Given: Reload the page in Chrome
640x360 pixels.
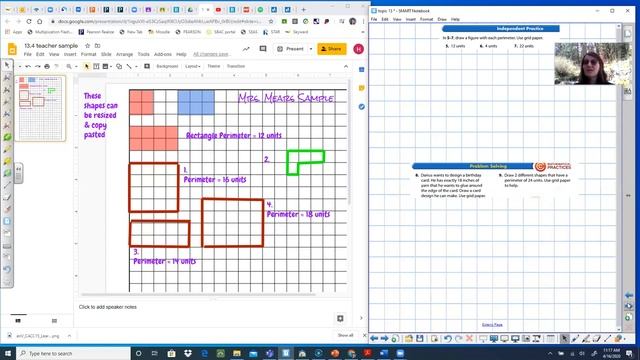Looking at the screenshot, I should [29, 21].
